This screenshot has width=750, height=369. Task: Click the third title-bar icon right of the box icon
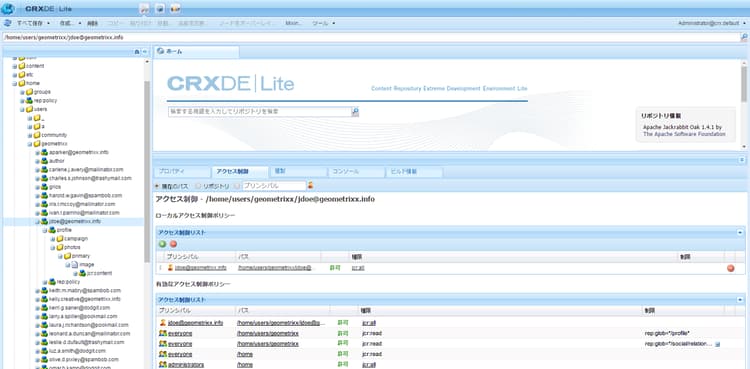[x=176, y=8]
